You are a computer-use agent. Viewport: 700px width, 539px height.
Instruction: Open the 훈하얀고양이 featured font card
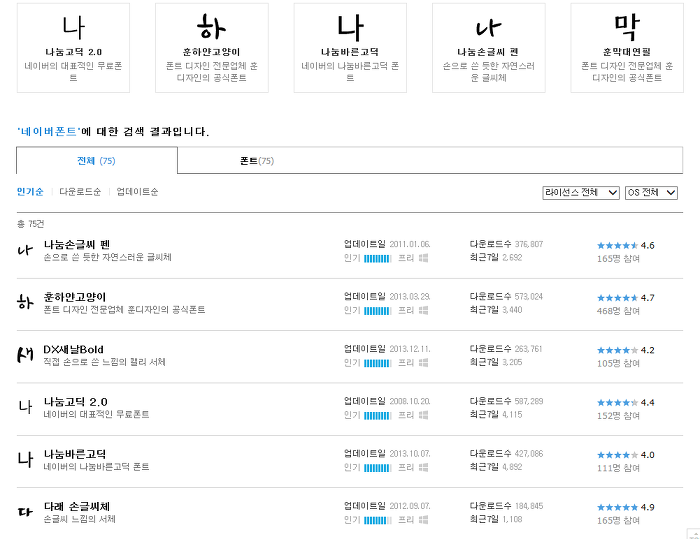click(212, 48)
